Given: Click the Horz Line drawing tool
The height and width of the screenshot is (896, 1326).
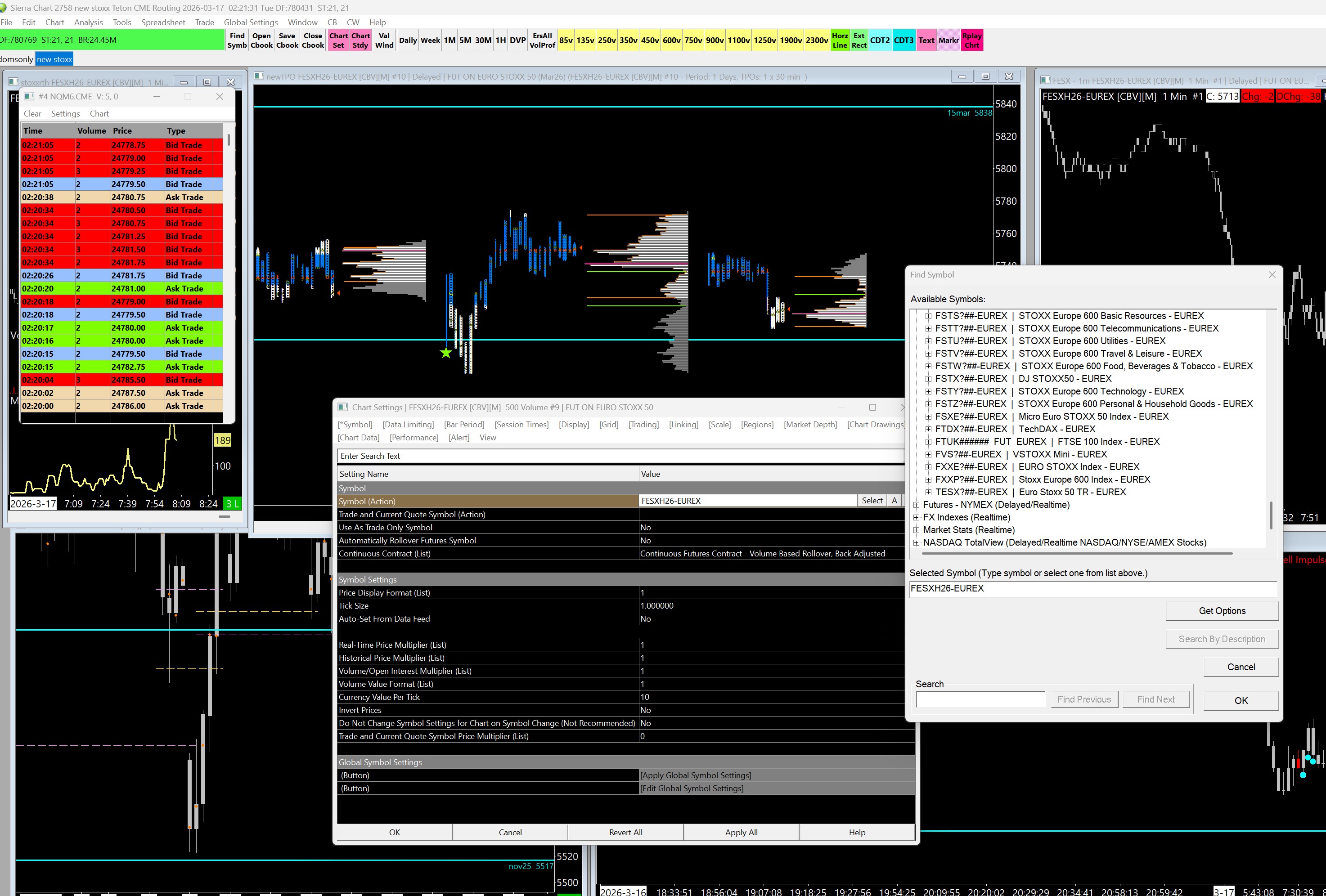Looking at the screenshot, I should 839,40.
